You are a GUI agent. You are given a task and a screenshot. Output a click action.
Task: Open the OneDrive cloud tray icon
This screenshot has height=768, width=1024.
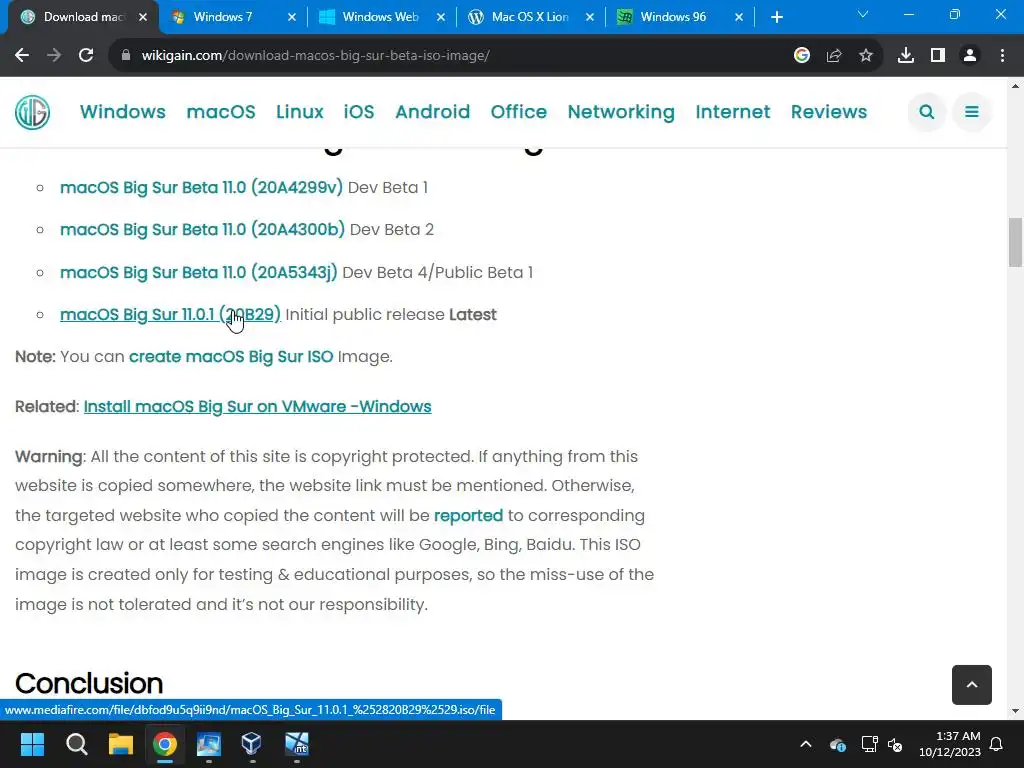838,744
